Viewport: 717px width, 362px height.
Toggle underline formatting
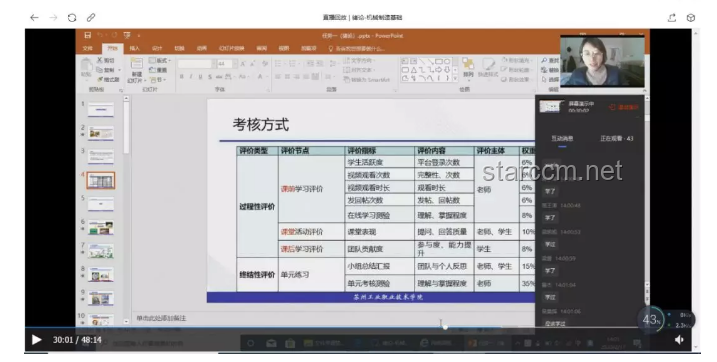click(200, 77)
